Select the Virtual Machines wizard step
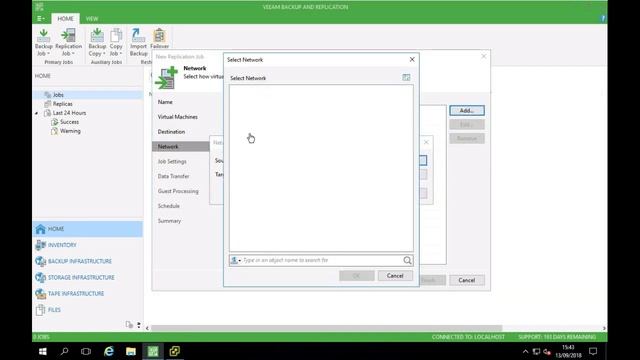Viewport: 640px width, 360px height. click(x=178, y=117)
